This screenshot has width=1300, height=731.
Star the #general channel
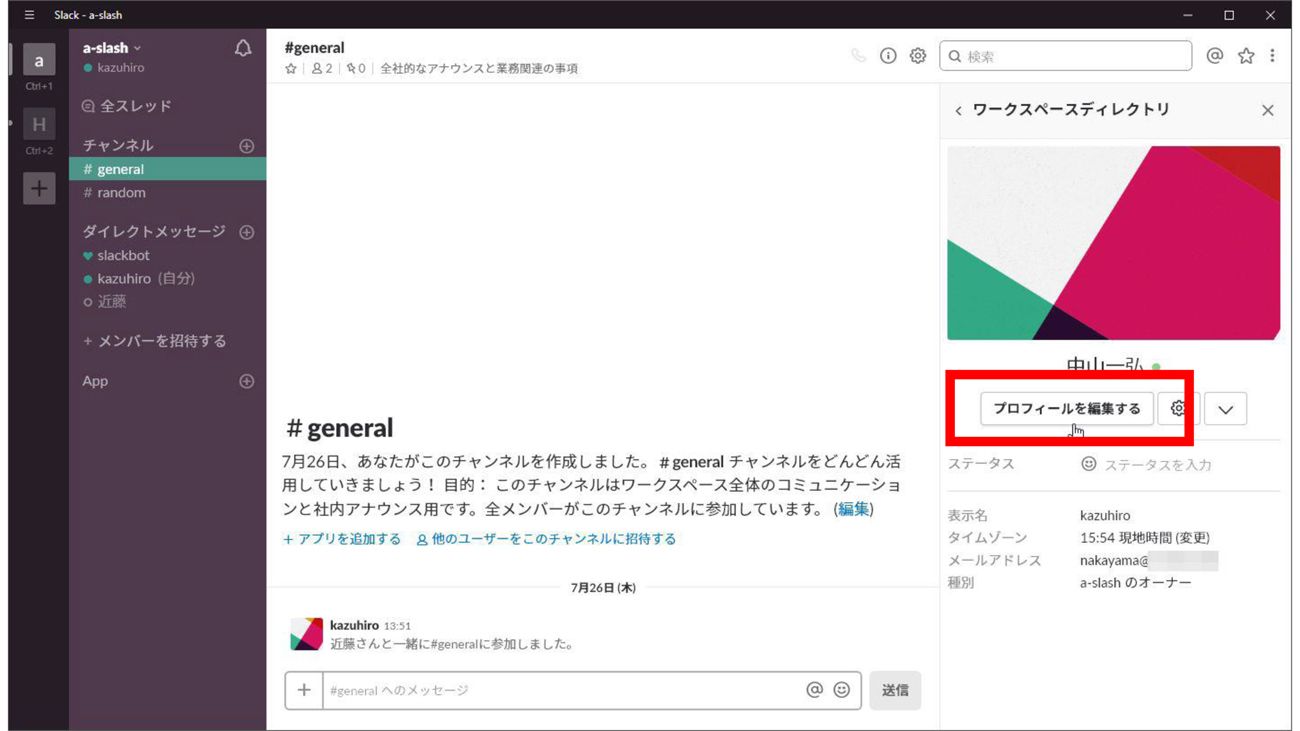pos(291,69)
